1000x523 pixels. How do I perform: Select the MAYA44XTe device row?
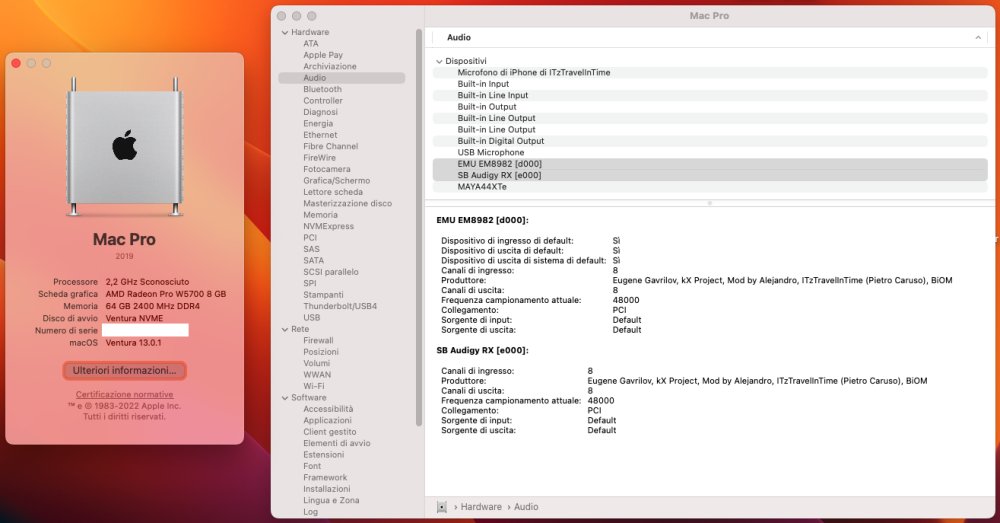pyautogui.click(x=710, y=187)
